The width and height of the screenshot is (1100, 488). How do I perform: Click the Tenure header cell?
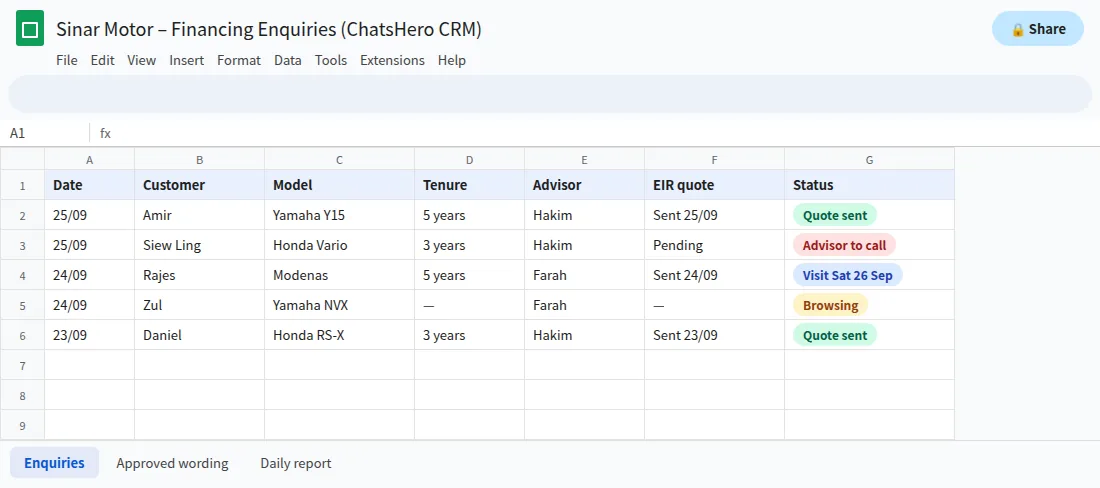coord(469,185)
